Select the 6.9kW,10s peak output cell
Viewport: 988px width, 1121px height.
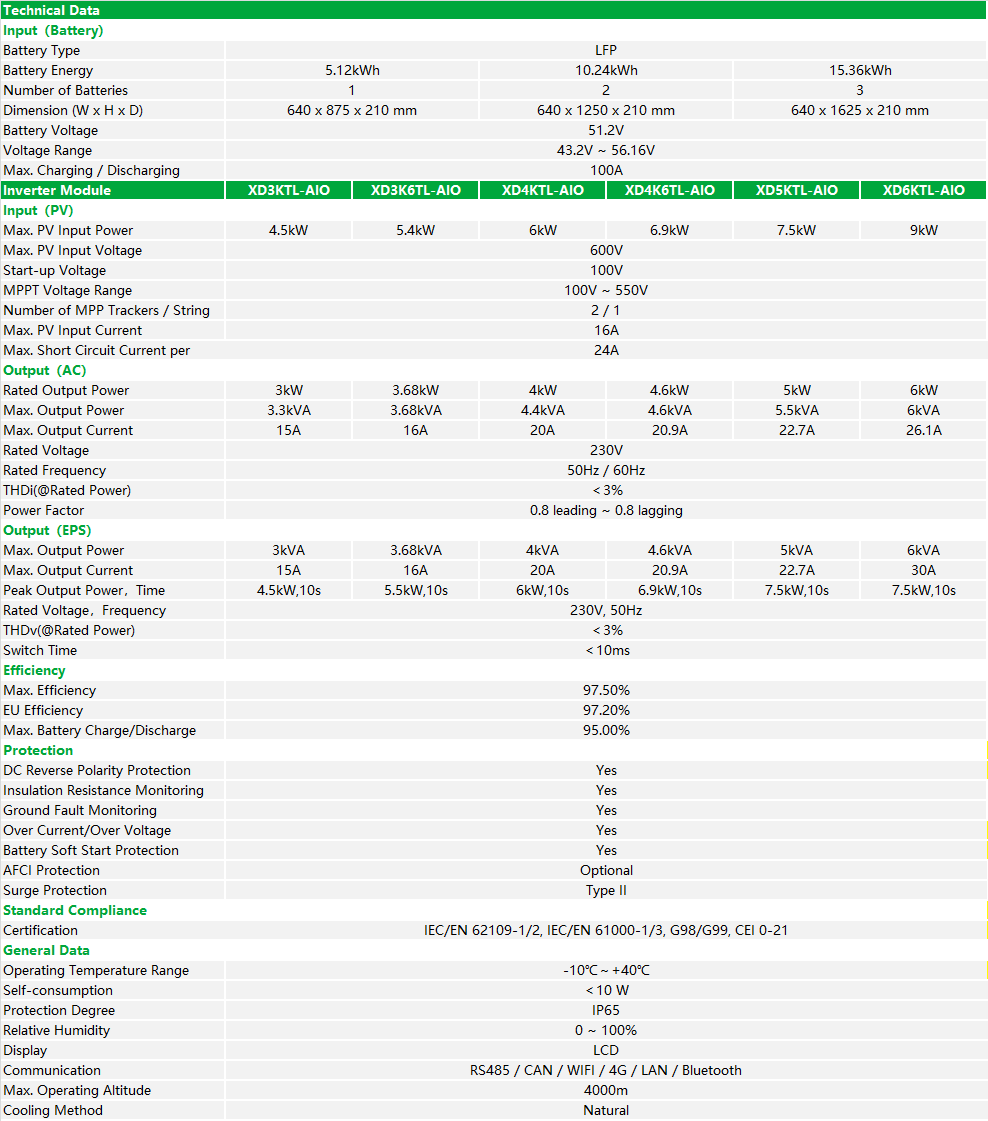click(x=669, y=590)
